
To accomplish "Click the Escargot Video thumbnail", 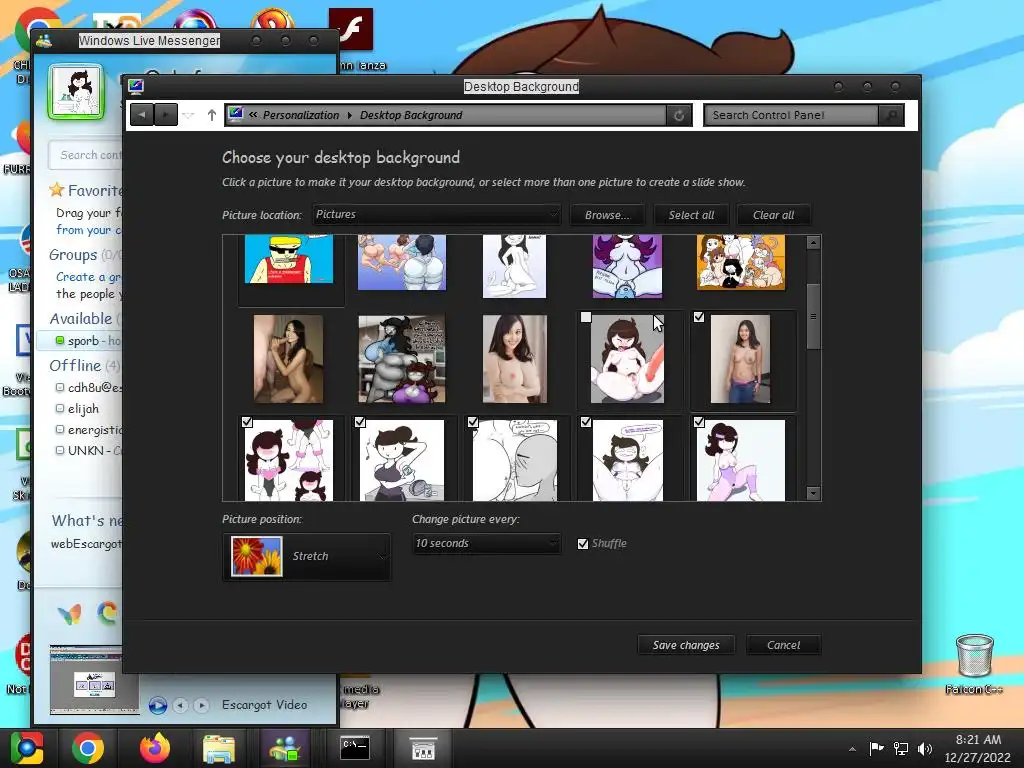I will pyautogui.click(x=95, y=680).
